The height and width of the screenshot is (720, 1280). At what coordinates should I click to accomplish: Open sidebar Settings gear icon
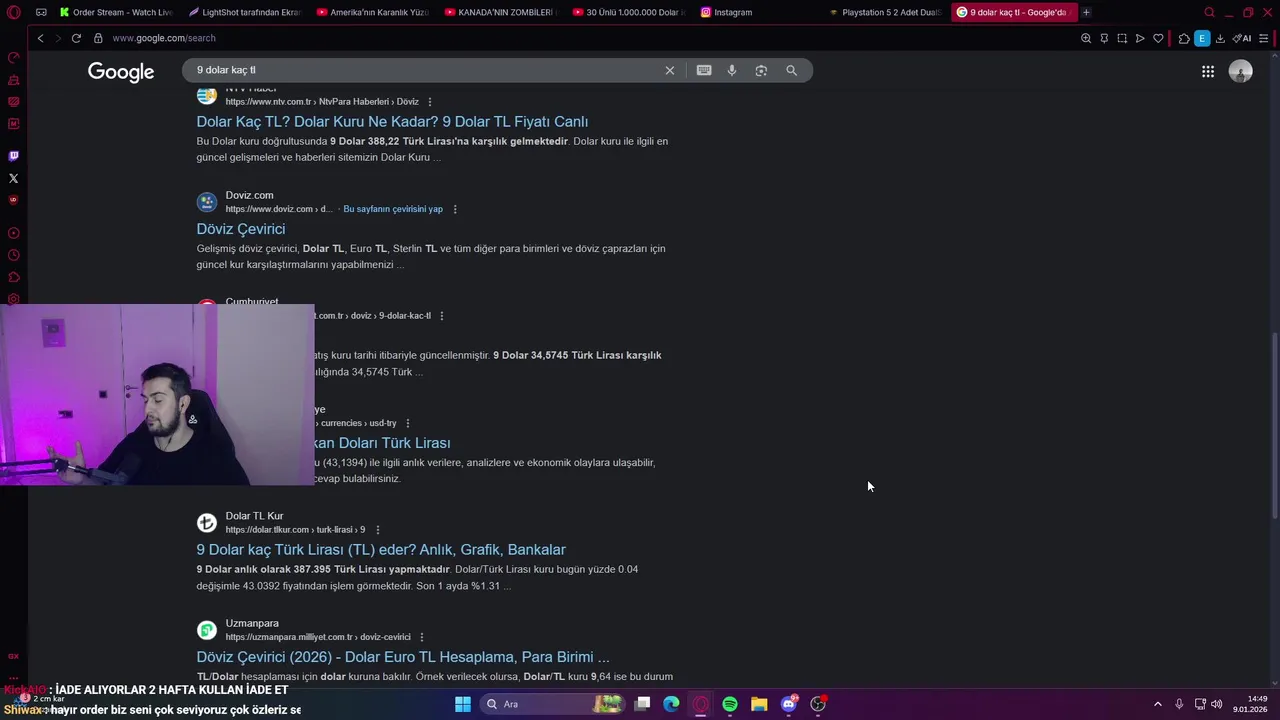pos(13,299)
